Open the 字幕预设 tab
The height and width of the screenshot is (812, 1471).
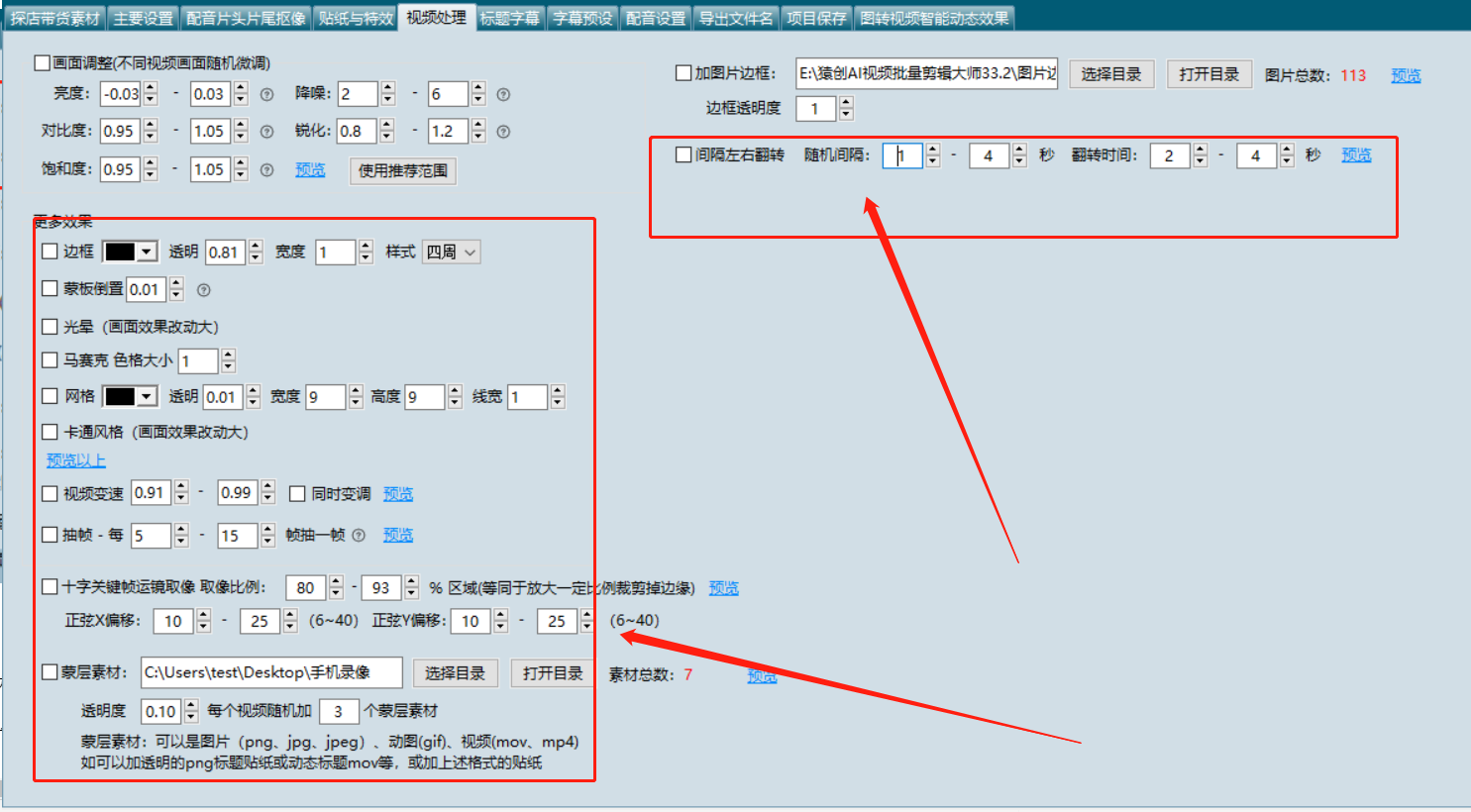click(582, 19)
